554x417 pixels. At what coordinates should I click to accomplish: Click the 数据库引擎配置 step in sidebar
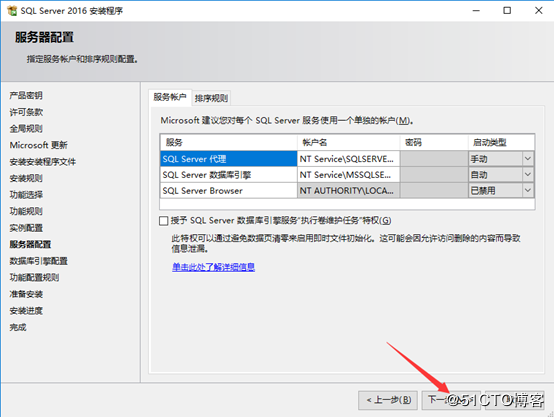click(x=39, y=261)
